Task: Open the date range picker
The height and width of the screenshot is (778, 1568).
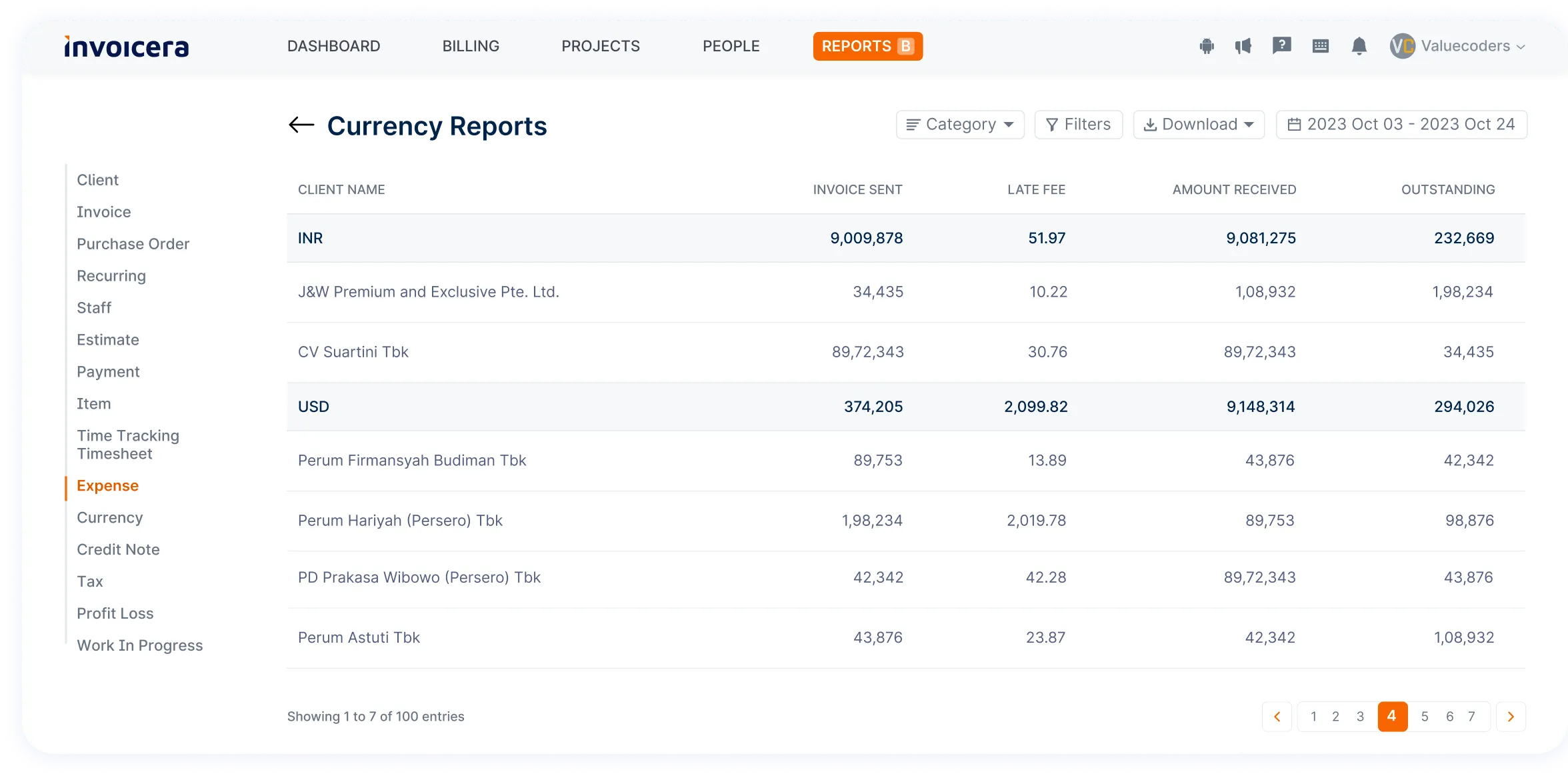Action: point(1401,125)
